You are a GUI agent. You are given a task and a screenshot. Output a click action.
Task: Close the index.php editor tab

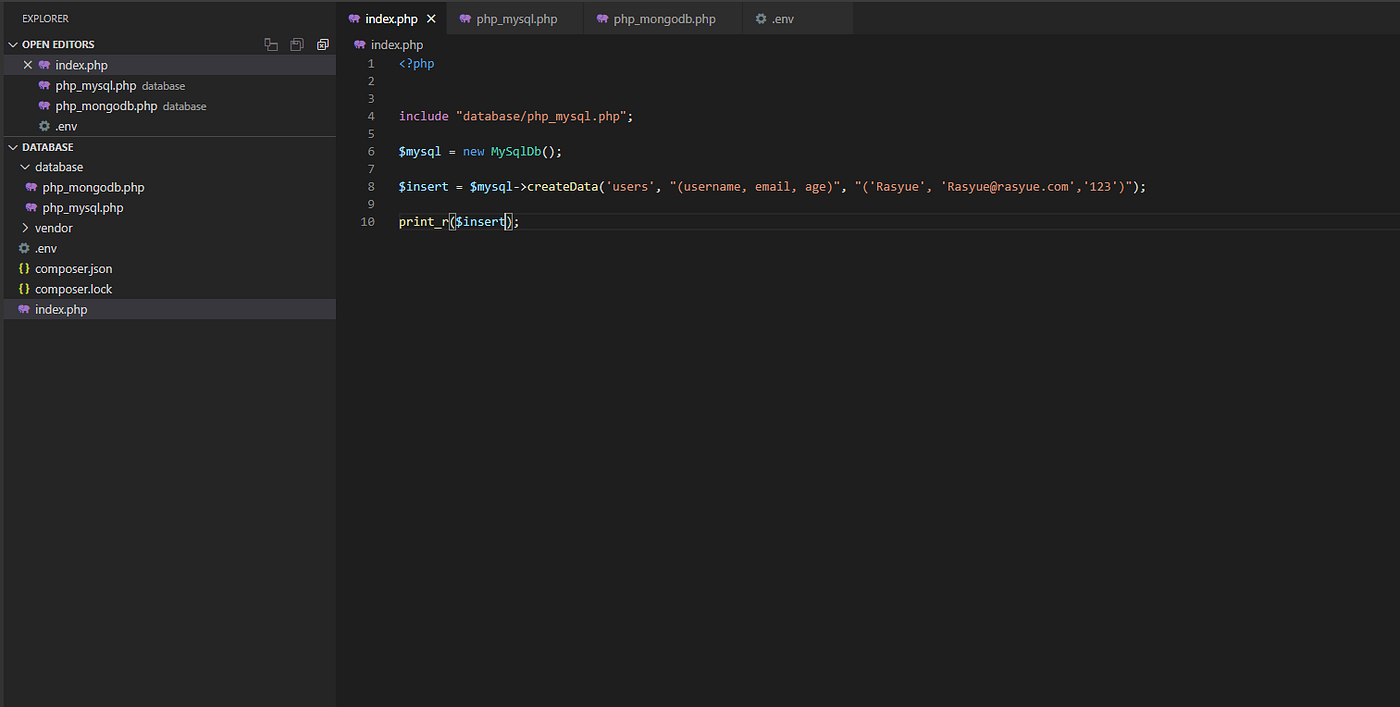point(431,19)
